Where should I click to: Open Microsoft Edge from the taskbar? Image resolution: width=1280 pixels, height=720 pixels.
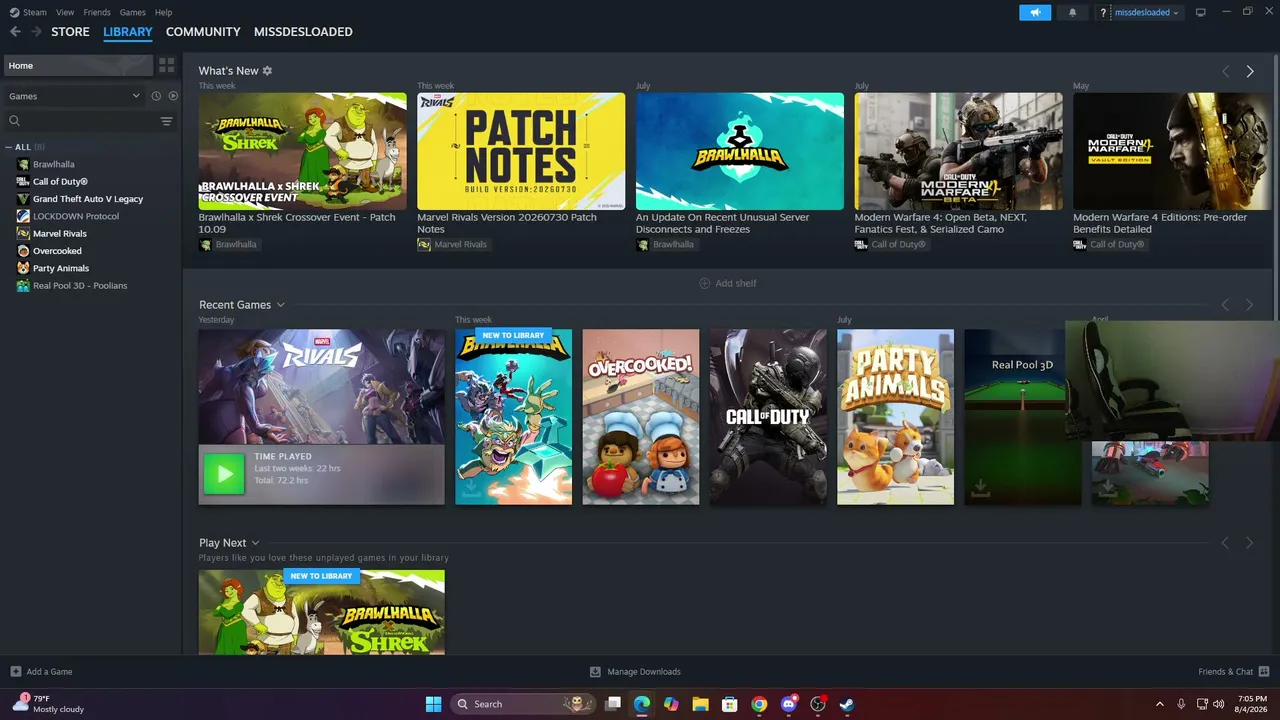pos(642,704)
